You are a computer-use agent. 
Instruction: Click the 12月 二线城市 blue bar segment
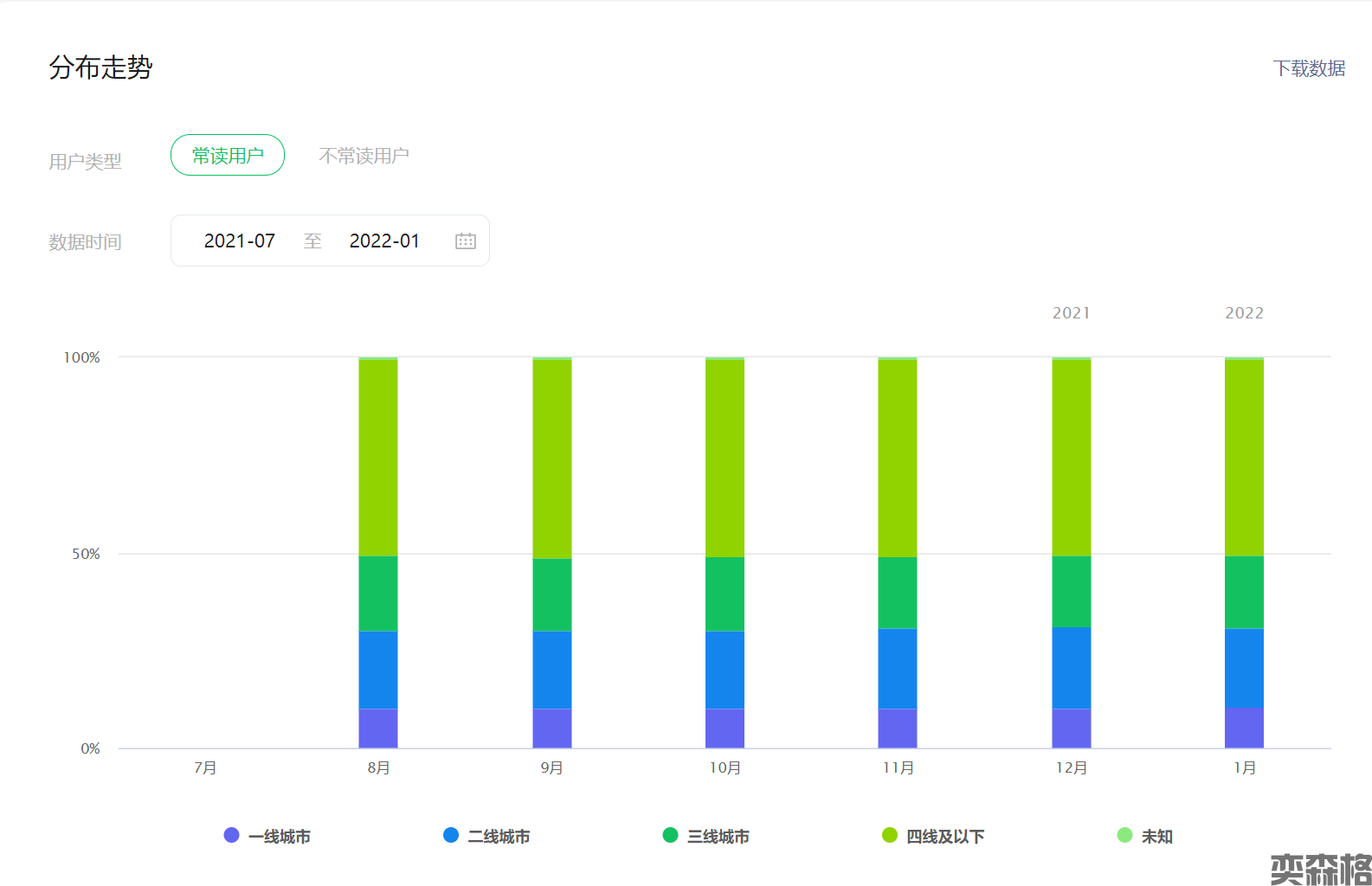pos(1072,668)
